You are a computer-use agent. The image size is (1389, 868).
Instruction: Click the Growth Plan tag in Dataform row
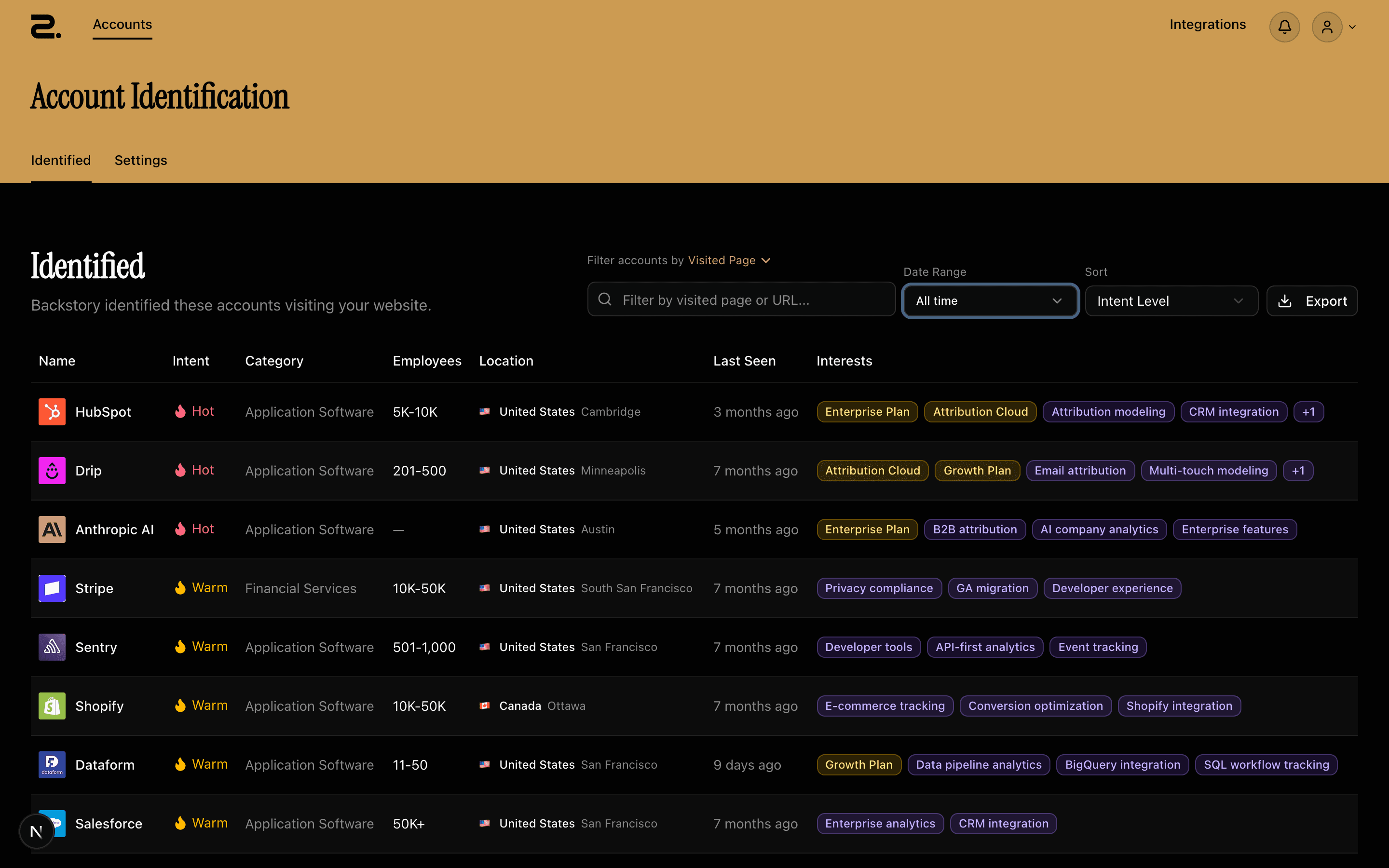click(858, 765)
